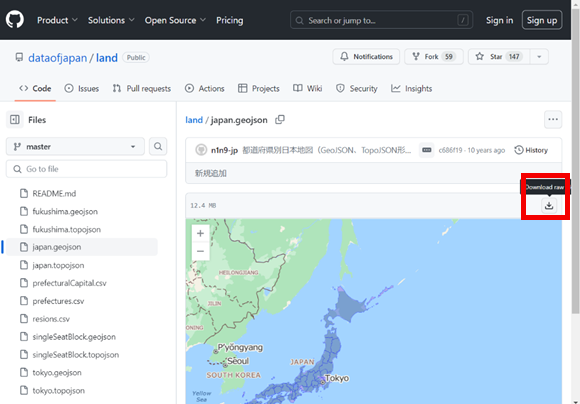The width and height of the screenshot is (580, 404).
Task: Zoom out on the map
Action: 200,251
